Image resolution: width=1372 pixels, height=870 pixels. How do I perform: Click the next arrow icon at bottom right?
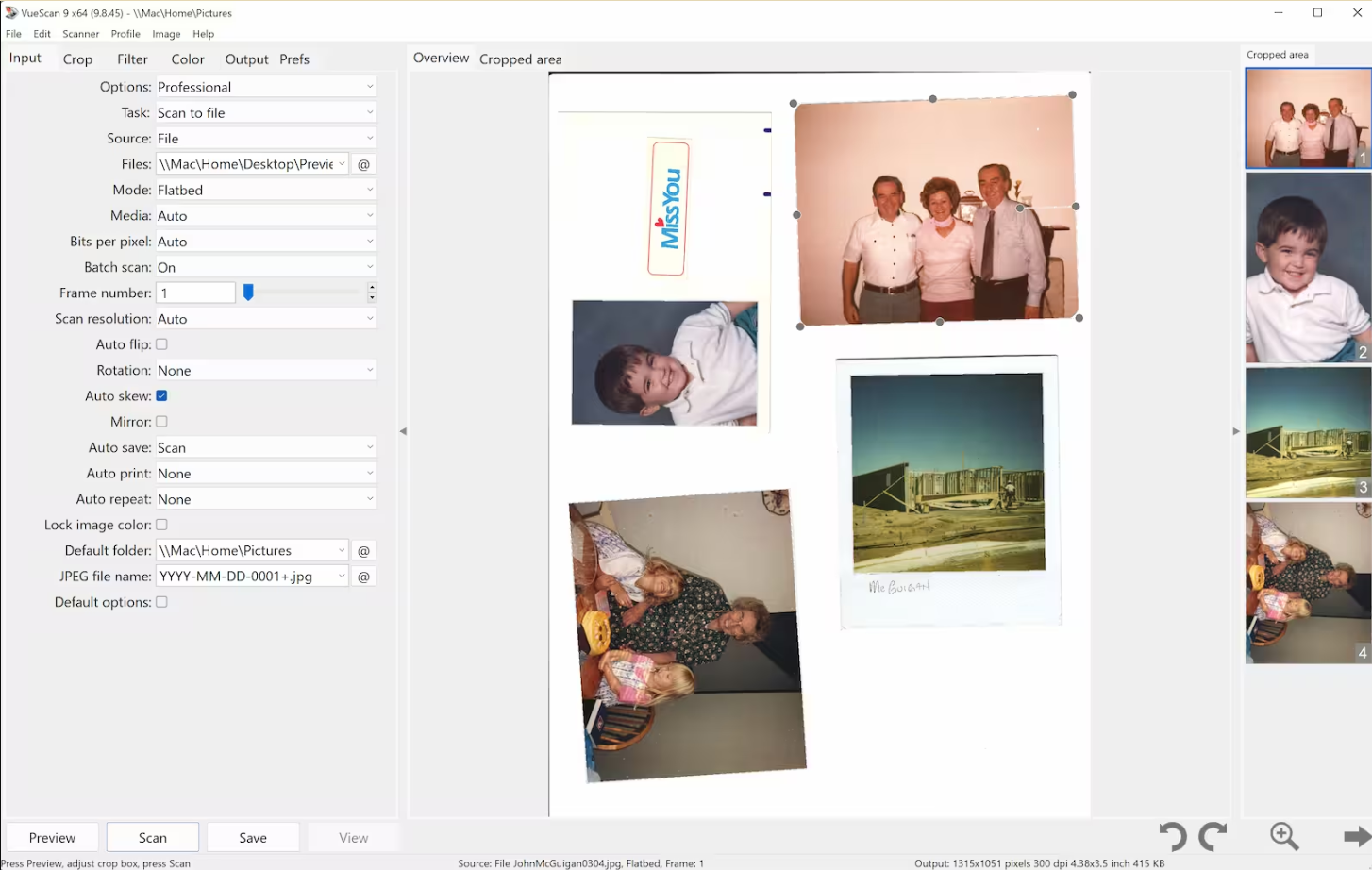click(x=1356, y=836)
